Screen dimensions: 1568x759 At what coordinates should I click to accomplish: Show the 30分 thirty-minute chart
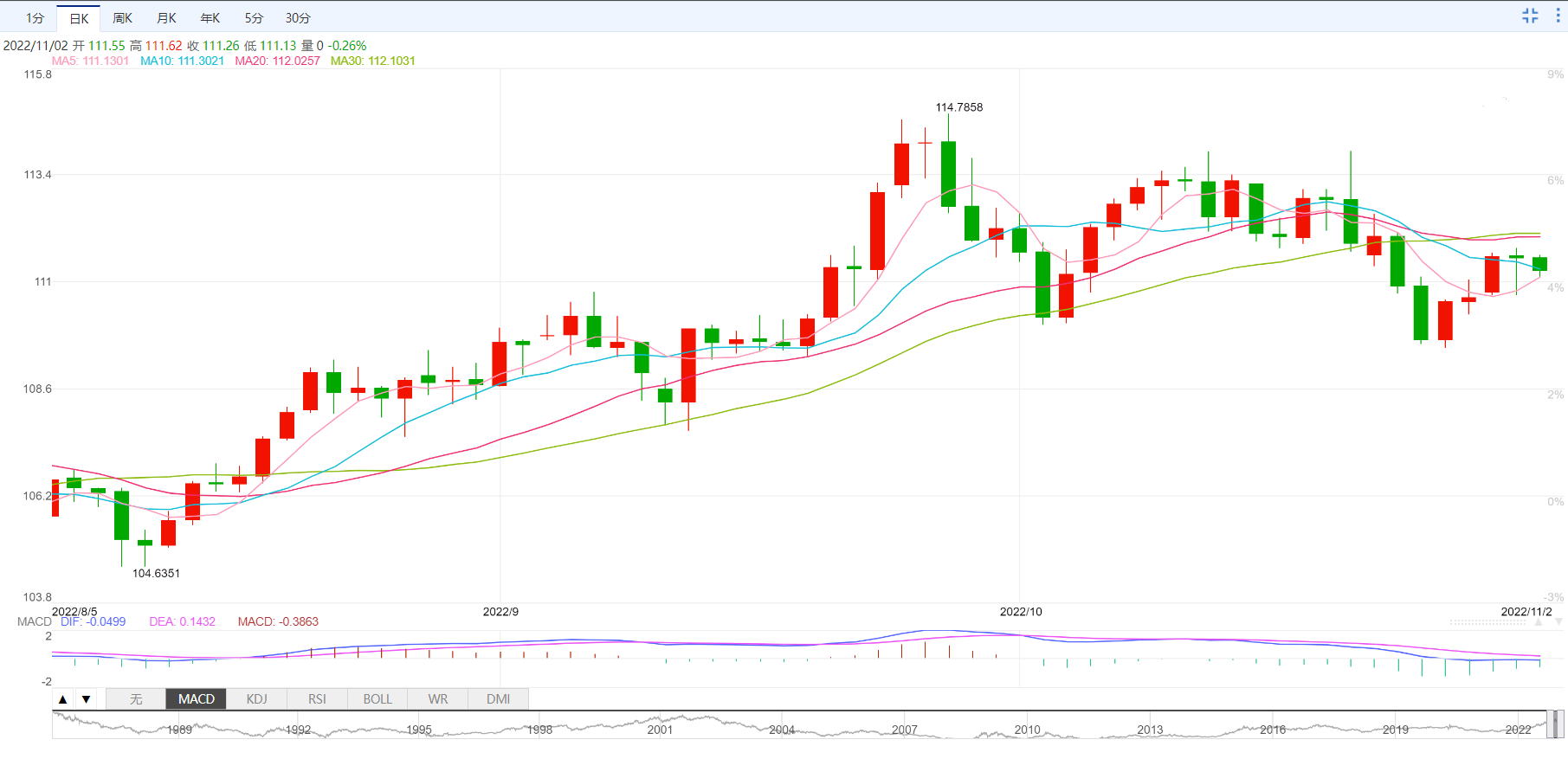click(298, 18)
